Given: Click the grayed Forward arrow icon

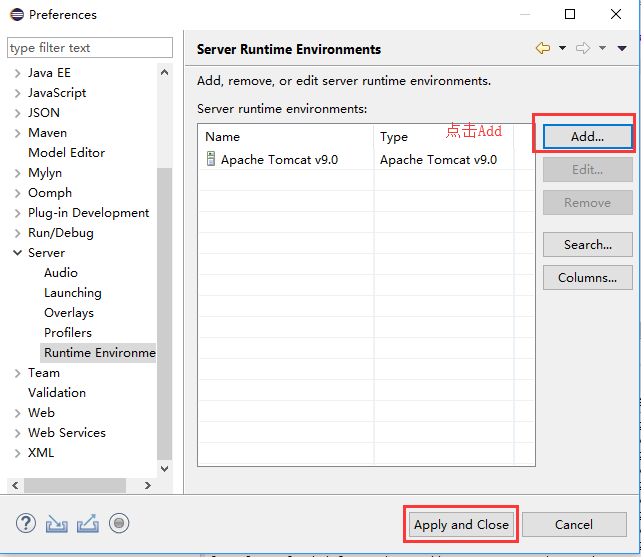Looking at the screenshot, I should tap(583, 48).
